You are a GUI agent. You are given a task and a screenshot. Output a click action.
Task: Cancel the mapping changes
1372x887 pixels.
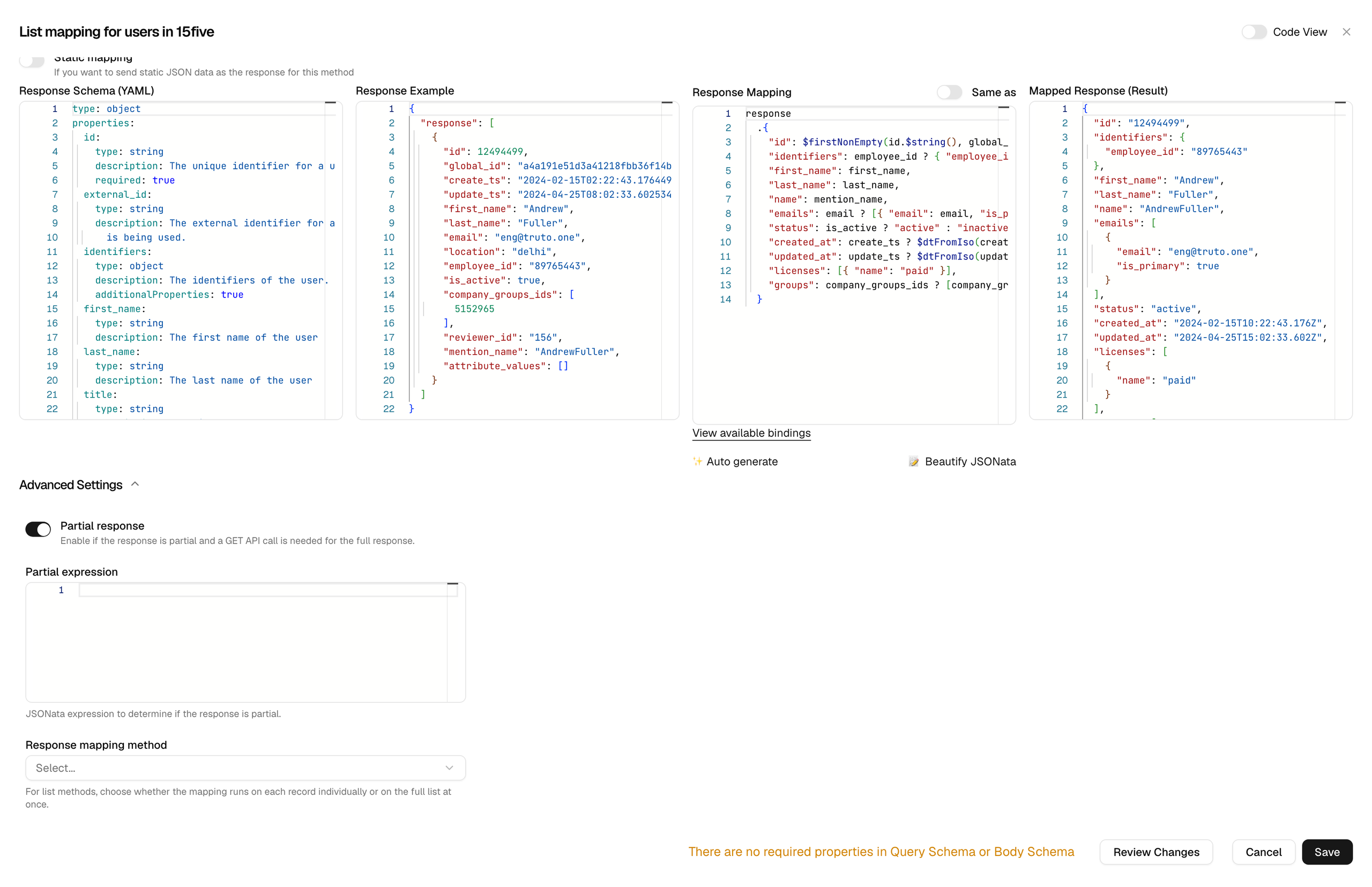[x=1263, y=852]
